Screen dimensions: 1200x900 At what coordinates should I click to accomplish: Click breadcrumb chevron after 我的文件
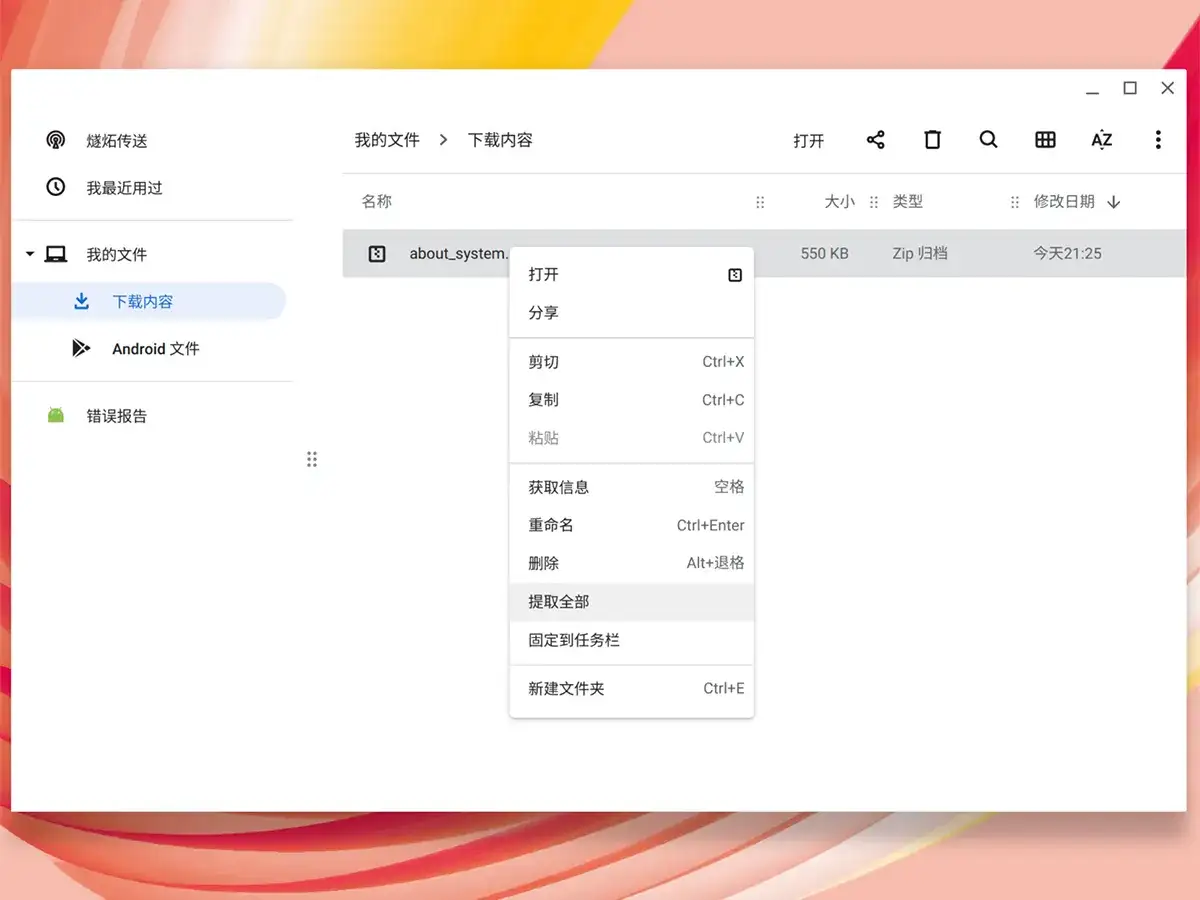pyautogui.click(x=443, y=140)
